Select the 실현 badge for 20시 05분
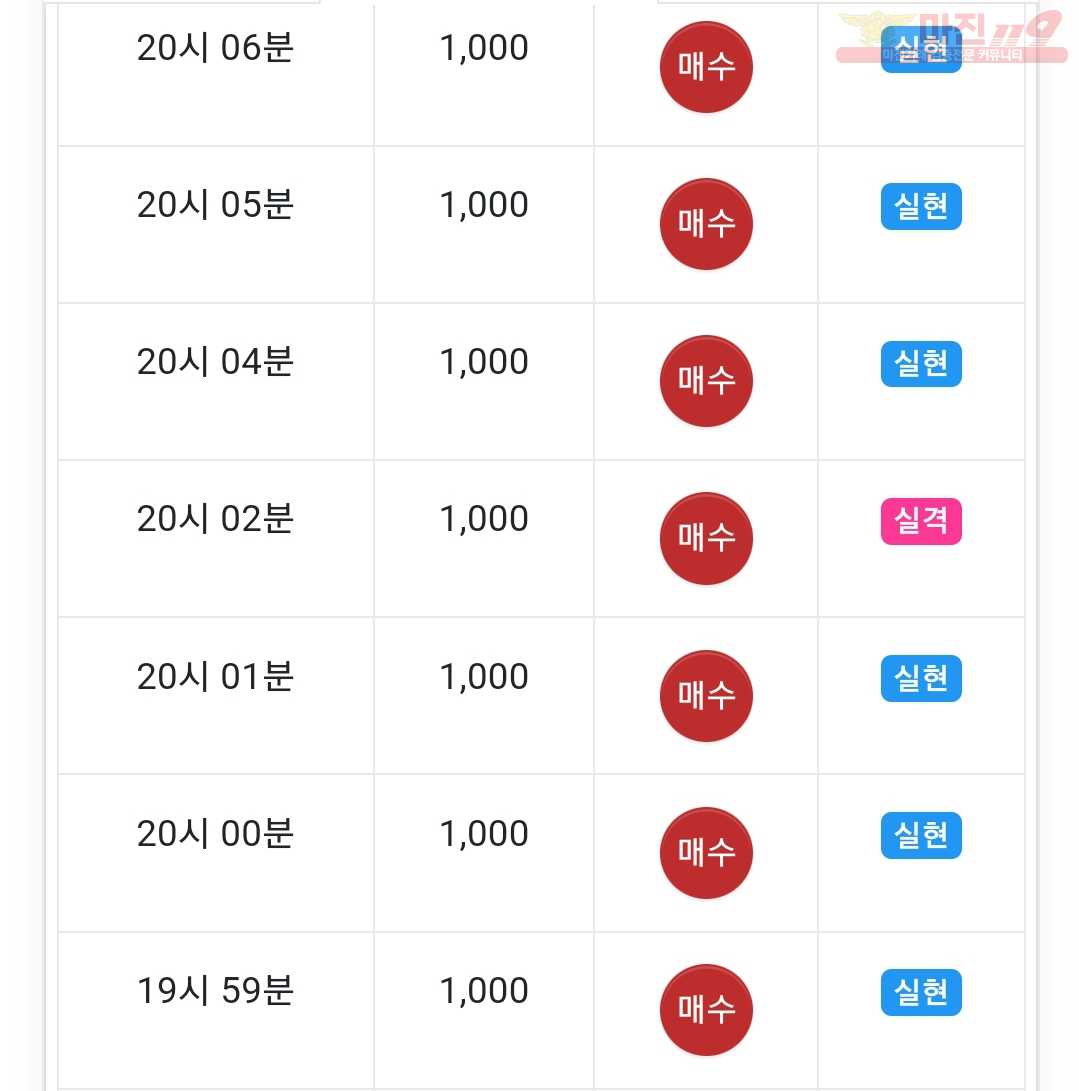The width and height of the screenshot is (1079, 1091). click(x=920, y=207)
